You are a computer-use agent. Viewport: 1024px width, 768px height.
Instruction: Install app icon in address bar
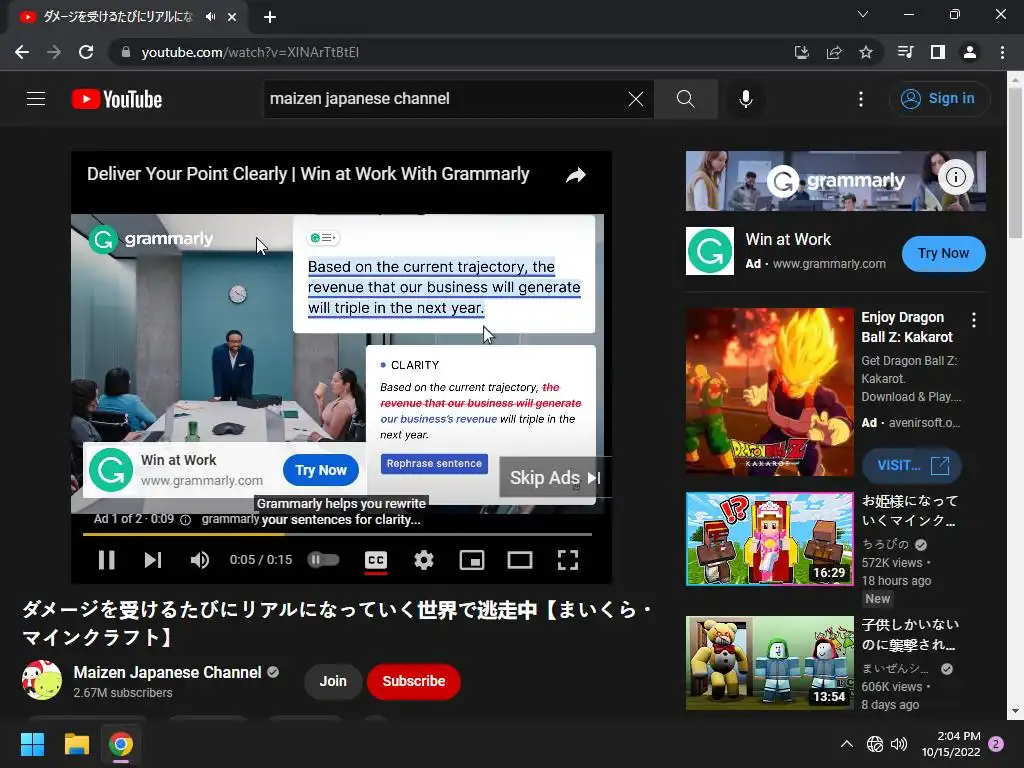801,52
